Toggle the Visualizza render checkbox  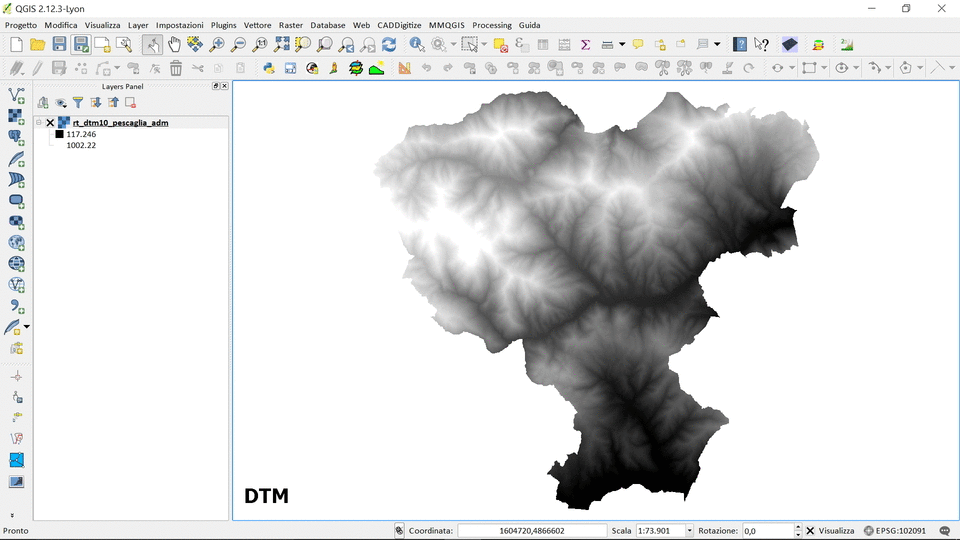point(810,531)
